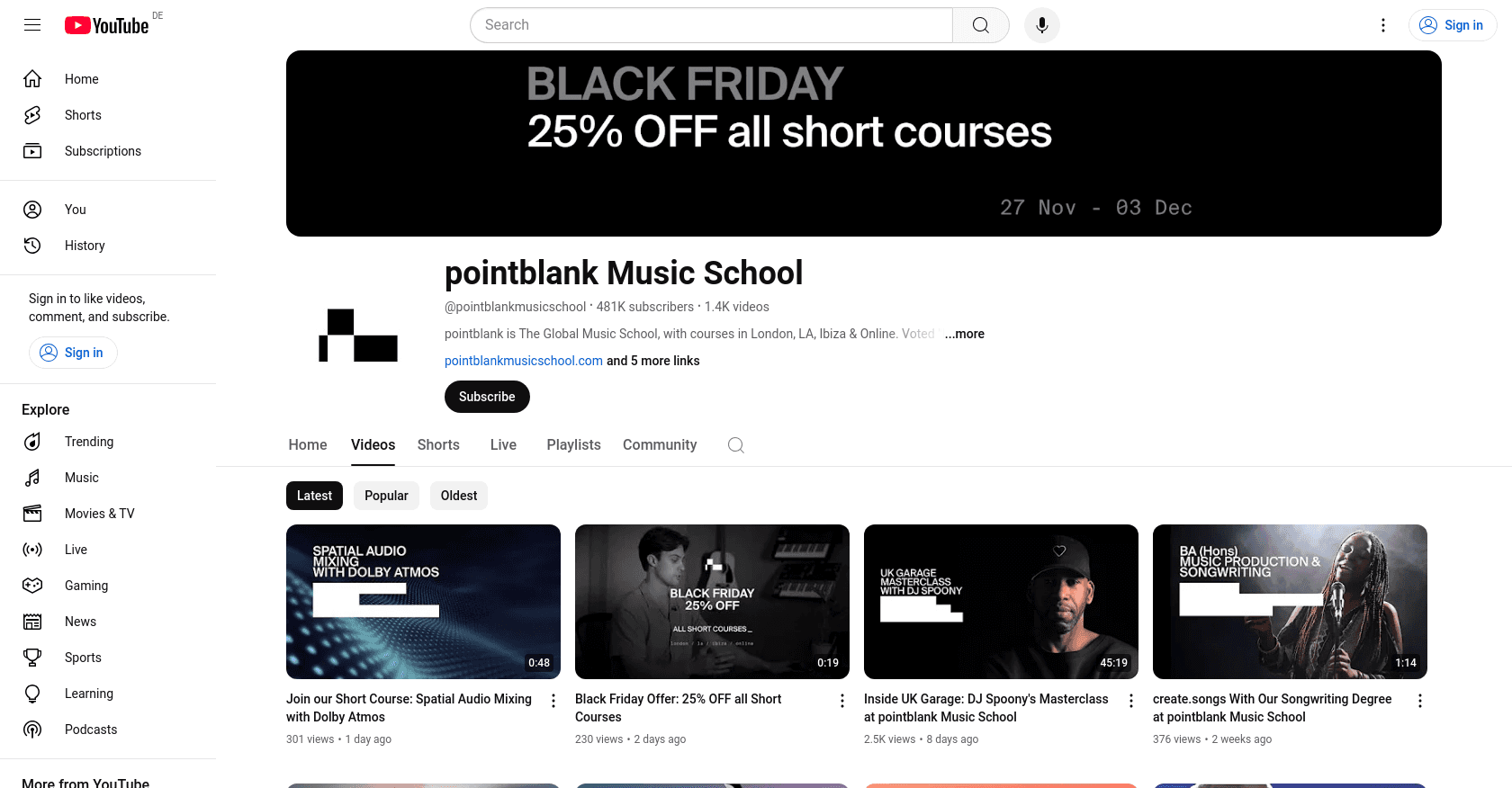The height and width of the screenshot is (788, 1512).
Task: Open options menu for Black Friday video
Action: pos(842,701)
